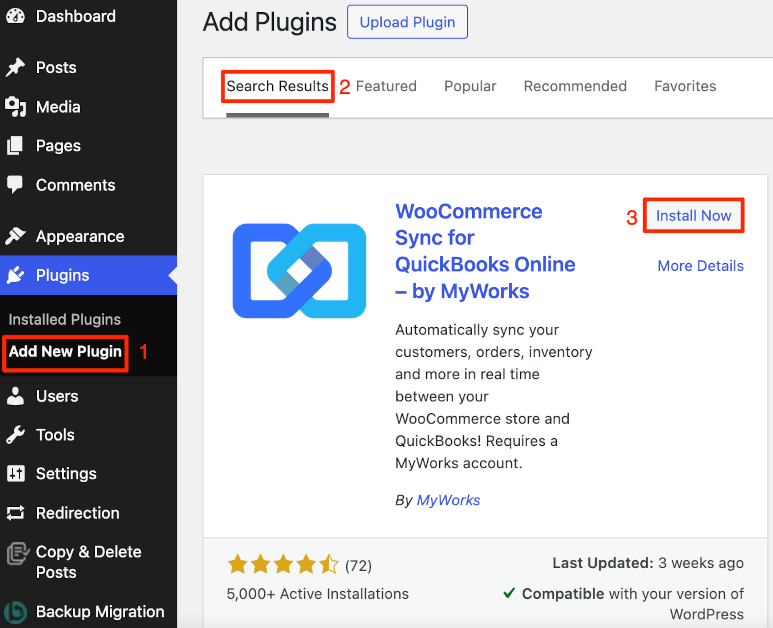Screen dimensions: 773x628
Task: Click the Tools wrench icon
Action: [15, 435]
